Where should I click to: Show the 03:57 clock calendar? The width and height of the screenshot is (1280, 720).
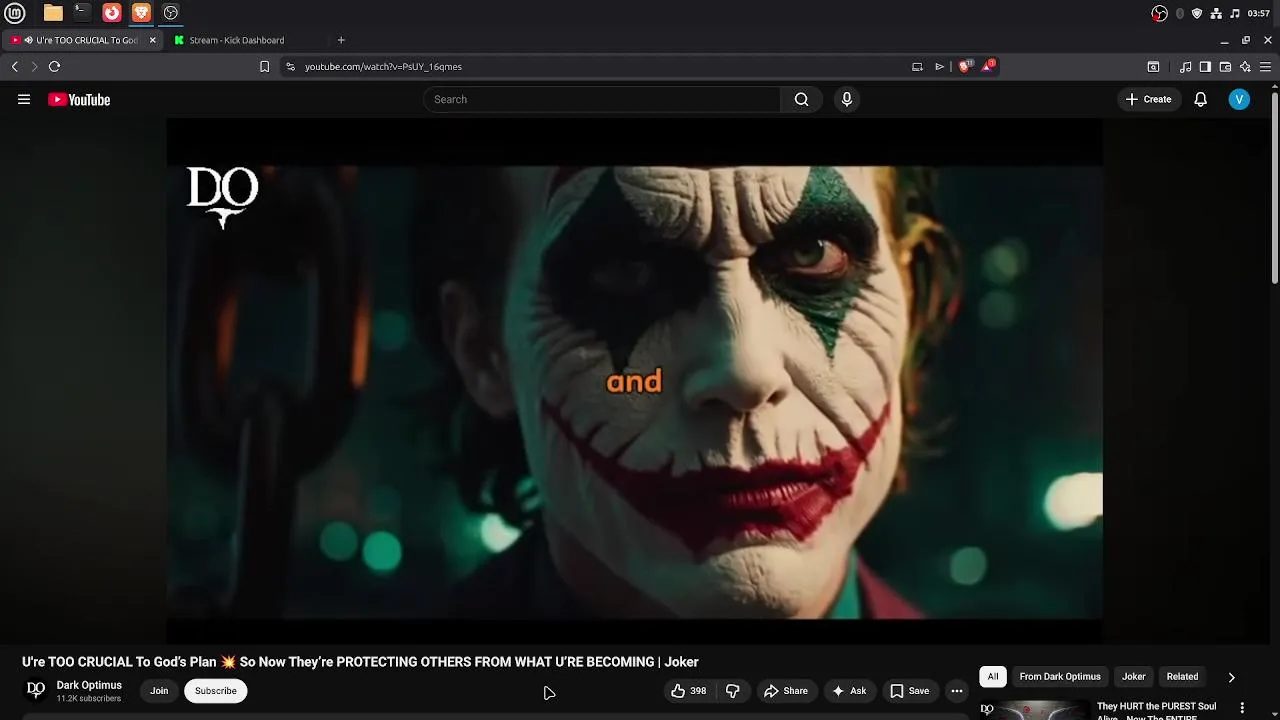tap(1259, 13)
